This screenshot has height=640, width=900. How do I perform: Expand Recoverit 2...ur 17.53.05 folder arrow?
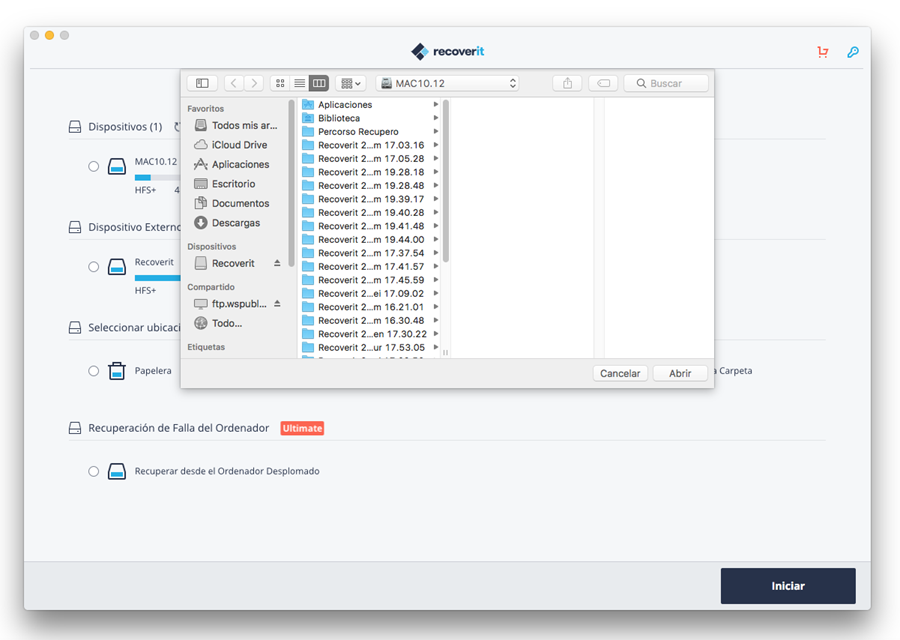[436, 347]
